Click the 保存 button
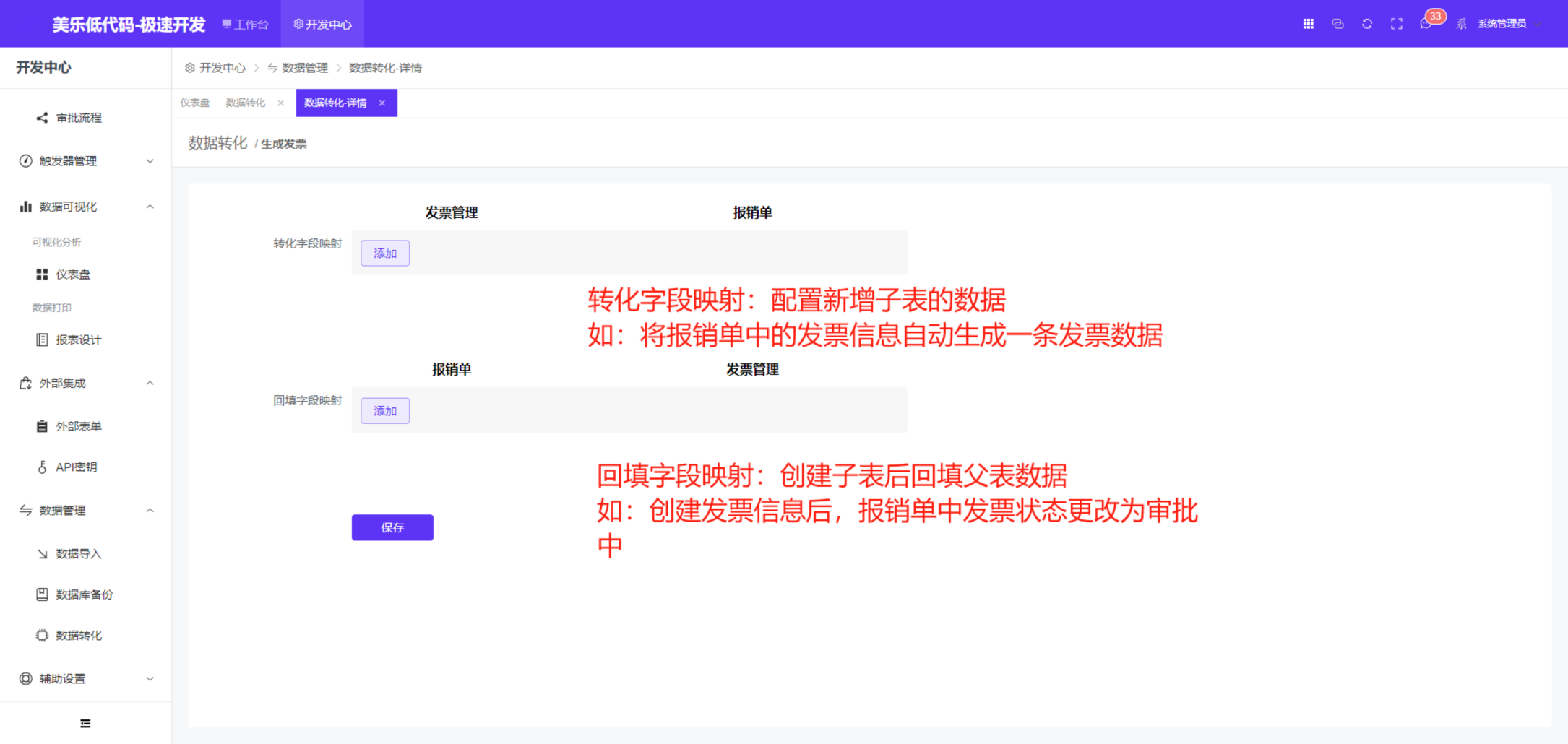Screen dimensions: 1568x744 pos(392,527)
